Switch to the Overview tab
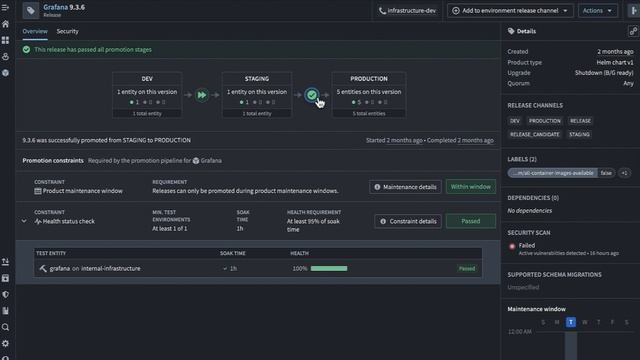This screenshot has height=360, width=640. point(35,31)
